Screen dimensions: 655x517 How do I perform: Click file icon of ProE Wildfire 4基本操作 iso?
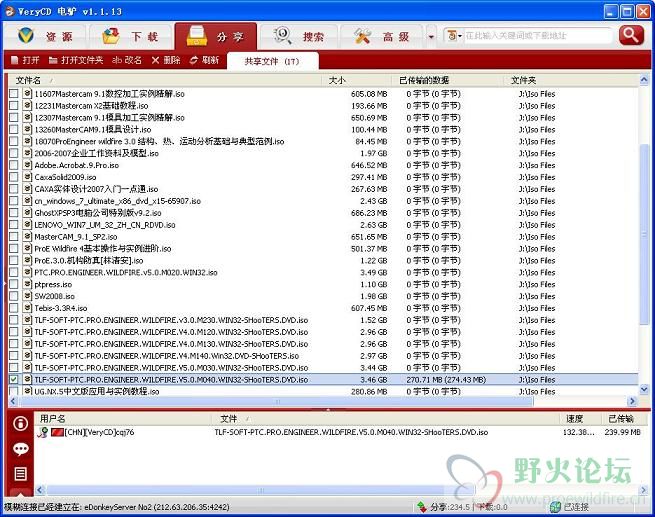tap(27, 248)
